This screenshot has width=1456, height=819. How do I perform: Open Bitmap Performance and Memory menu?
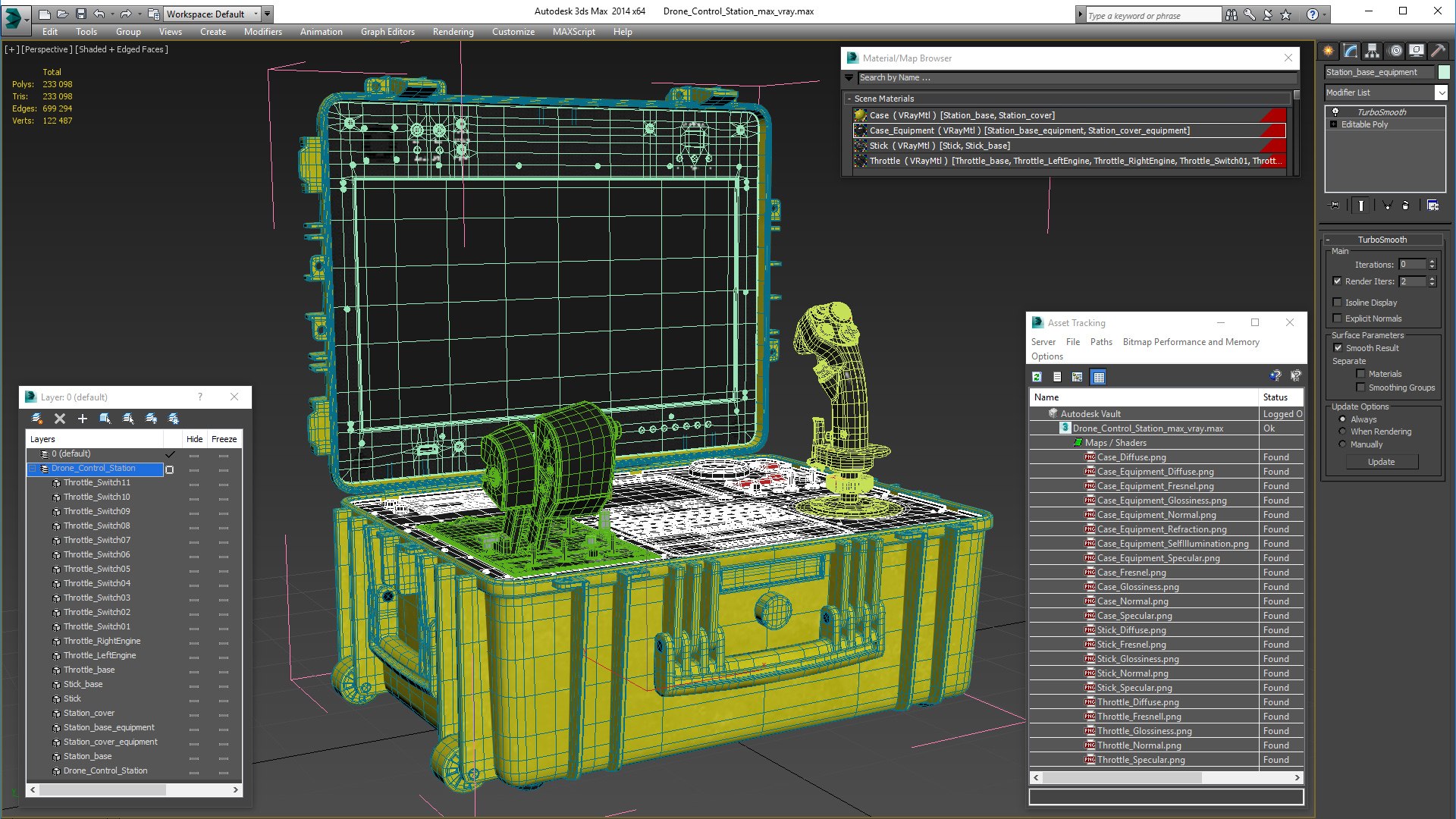1191,342
